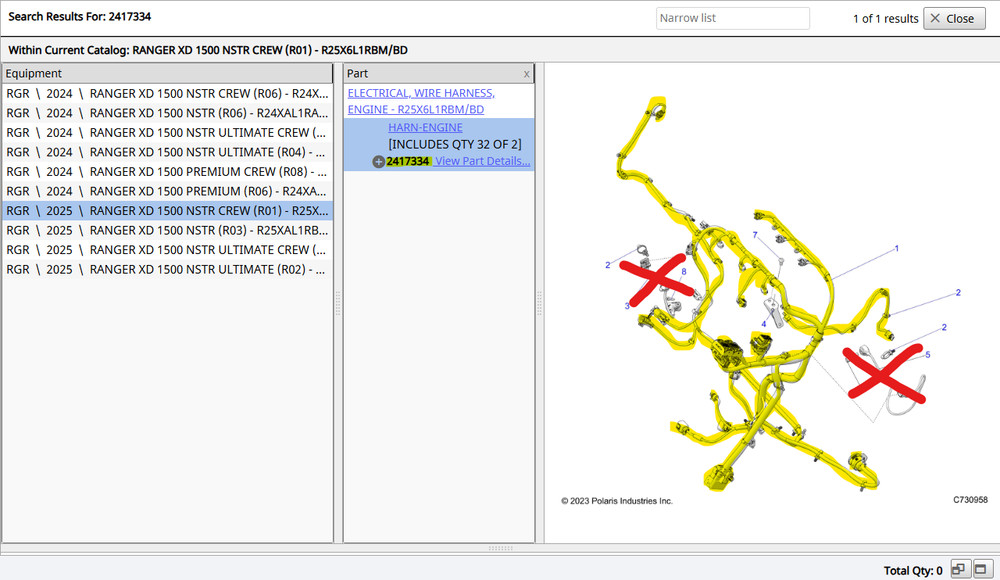Expand part 2417334 with the plus icon

(x=378, y=161)
